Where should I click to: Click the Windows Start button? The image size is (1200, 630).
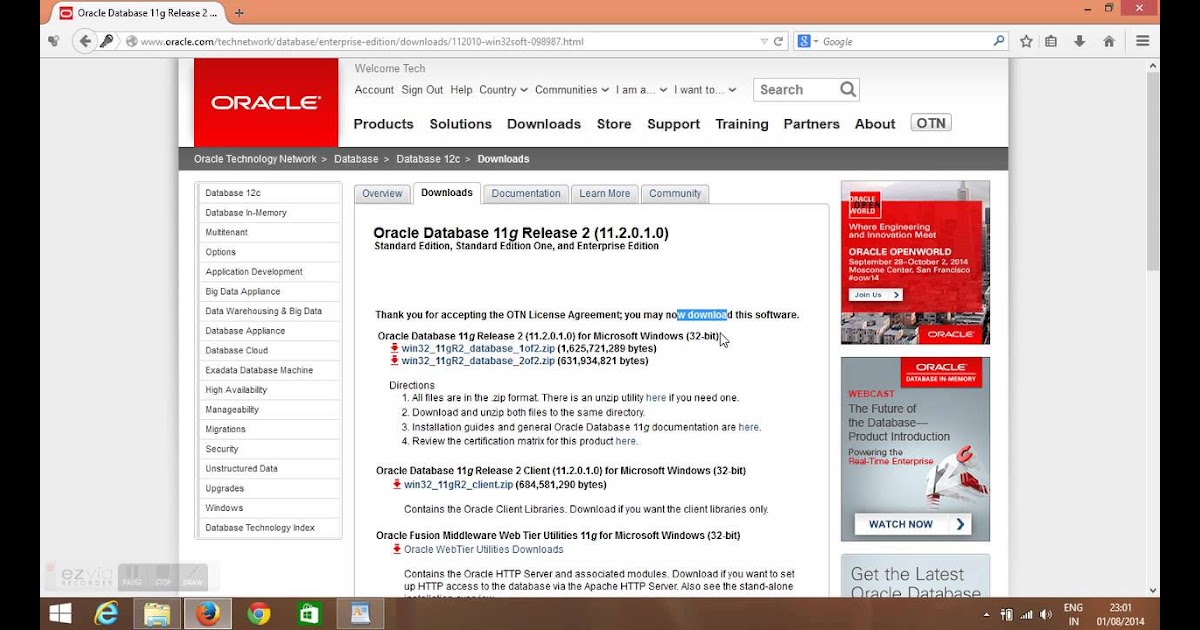[x=60, y=613]
